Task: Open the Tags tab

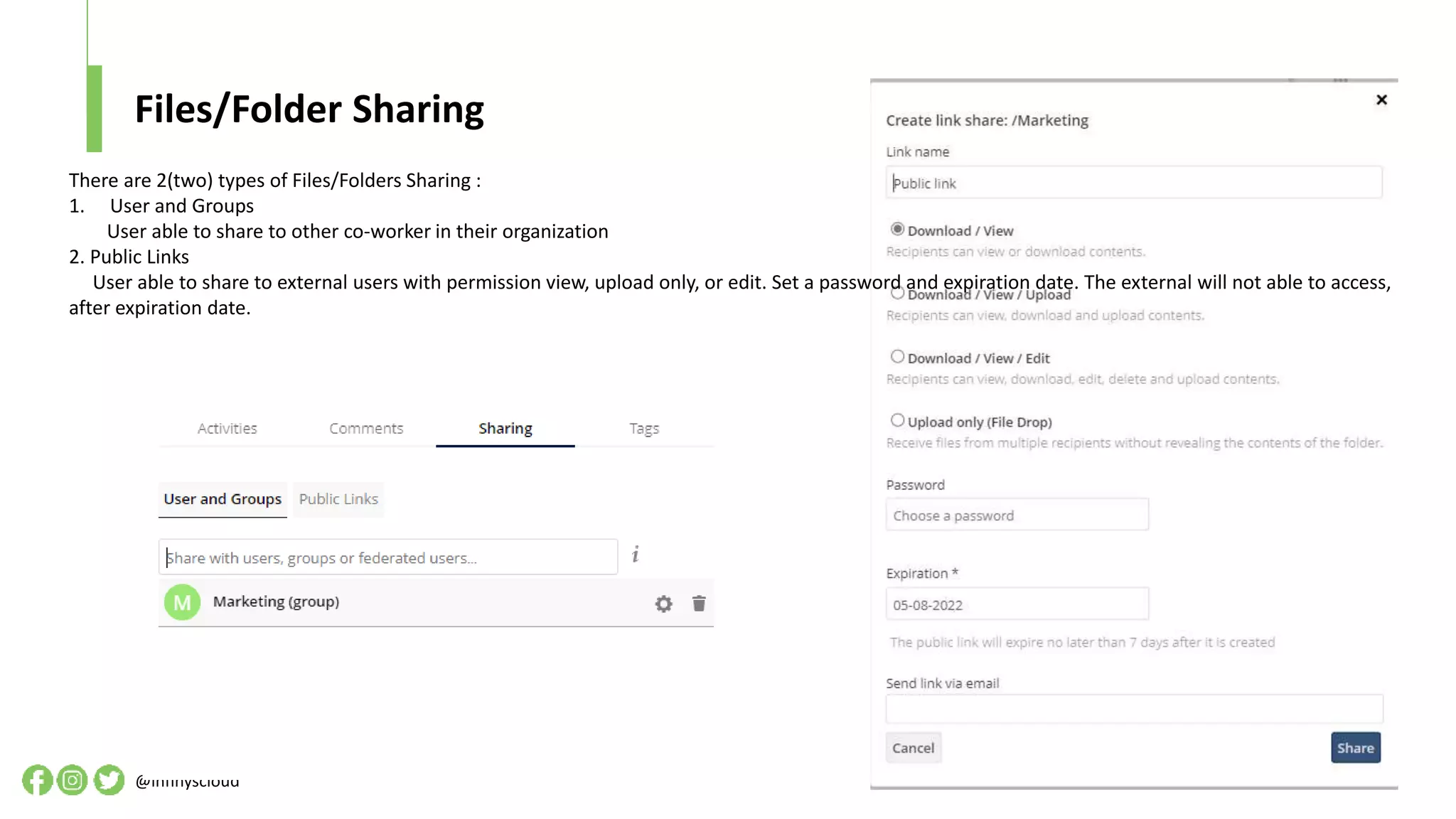Action: (x=644, y=428)
